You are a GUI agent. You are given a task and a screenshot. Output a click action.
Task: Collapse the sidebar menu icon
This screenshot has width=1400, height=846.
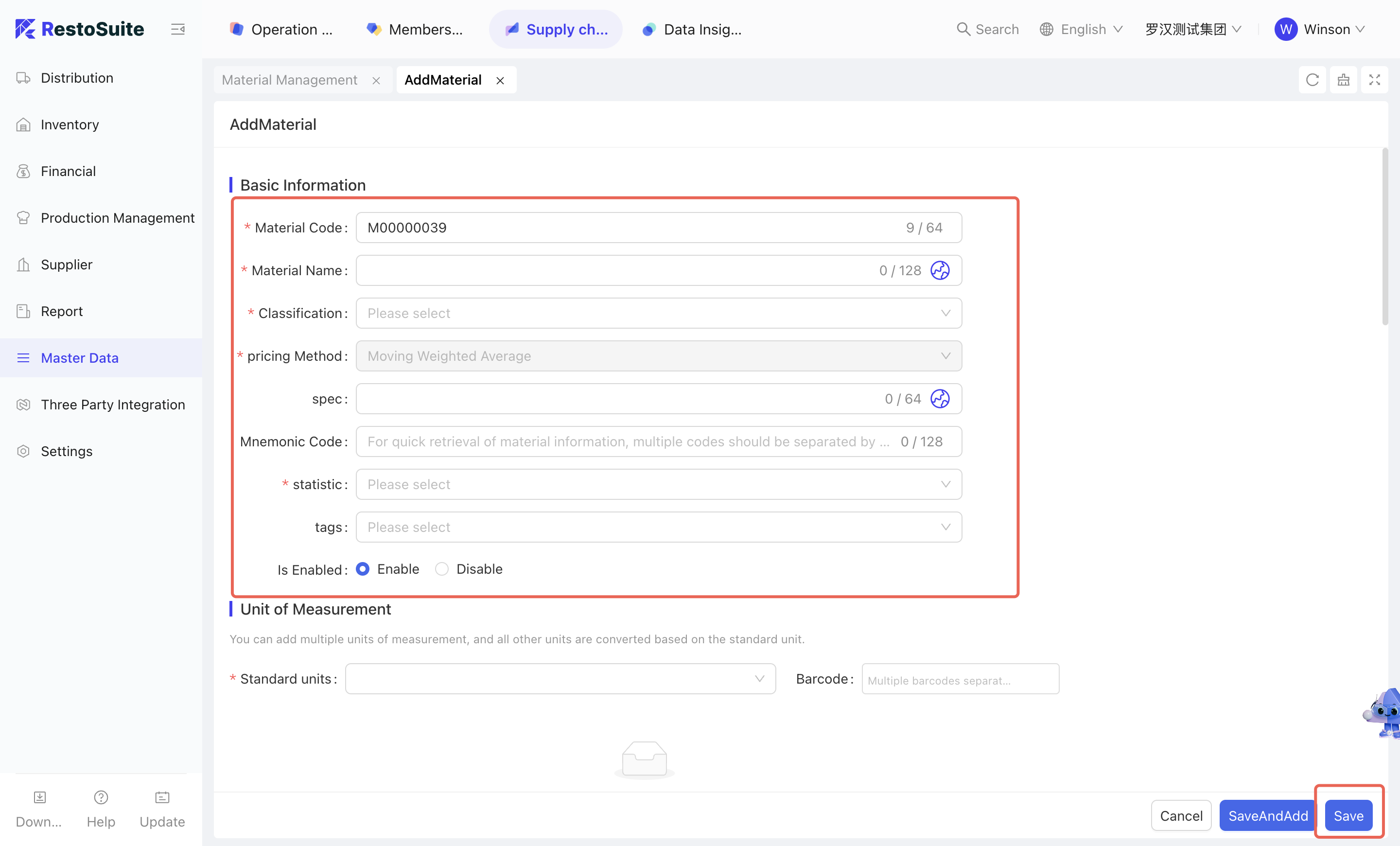(178, 29)
